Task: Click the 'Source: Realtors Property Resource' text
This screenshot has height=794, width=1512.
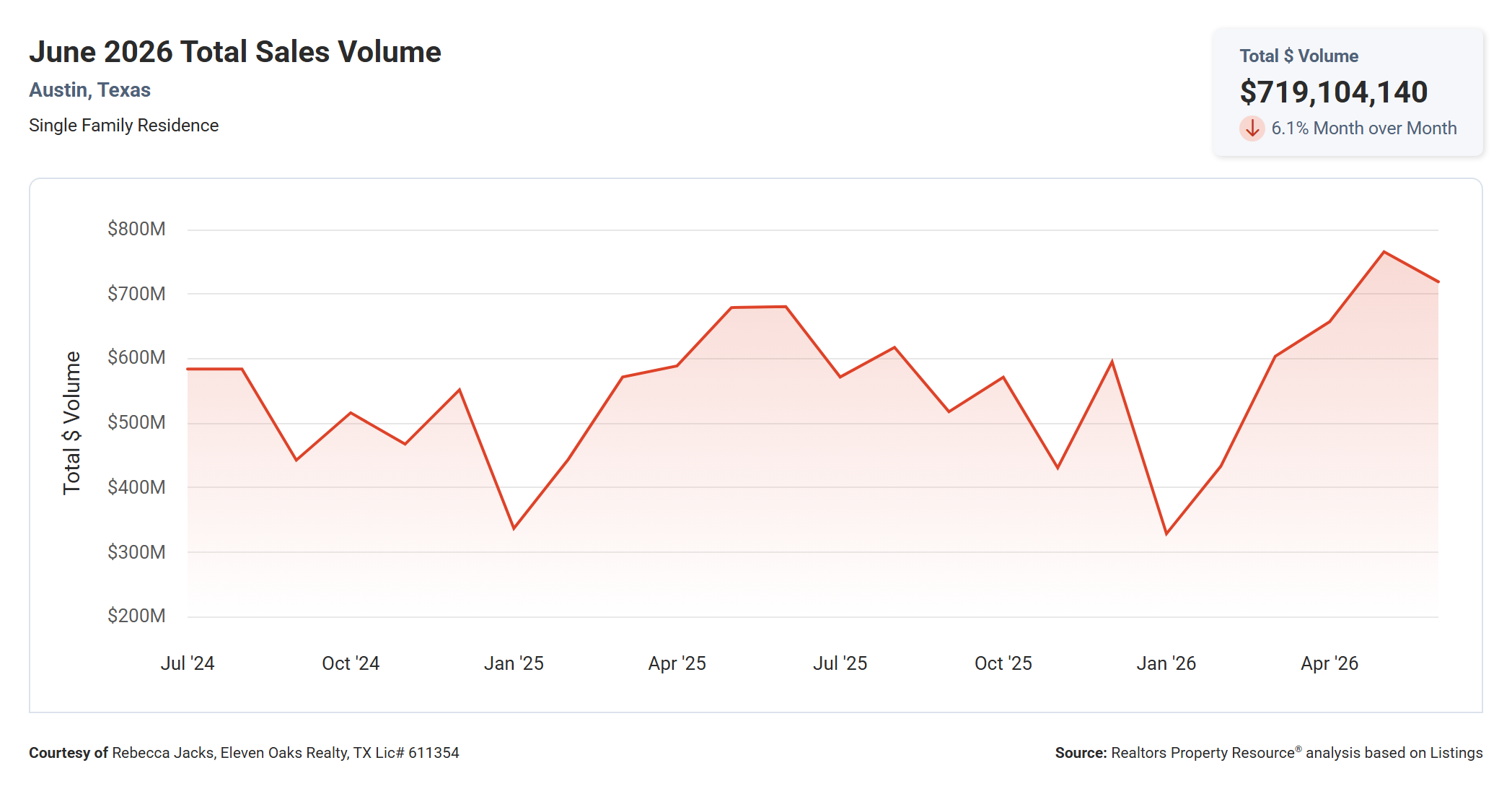Action: 1269,753
